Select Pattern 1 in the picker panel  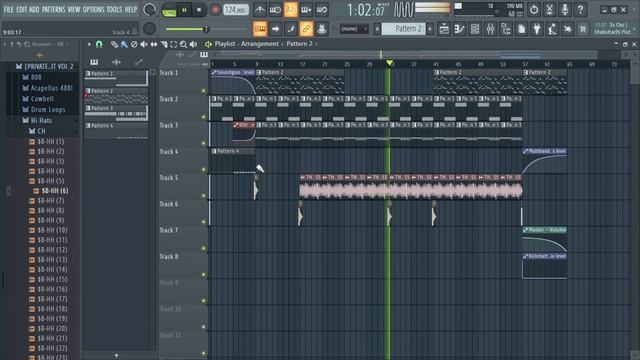tap(116, 78)
